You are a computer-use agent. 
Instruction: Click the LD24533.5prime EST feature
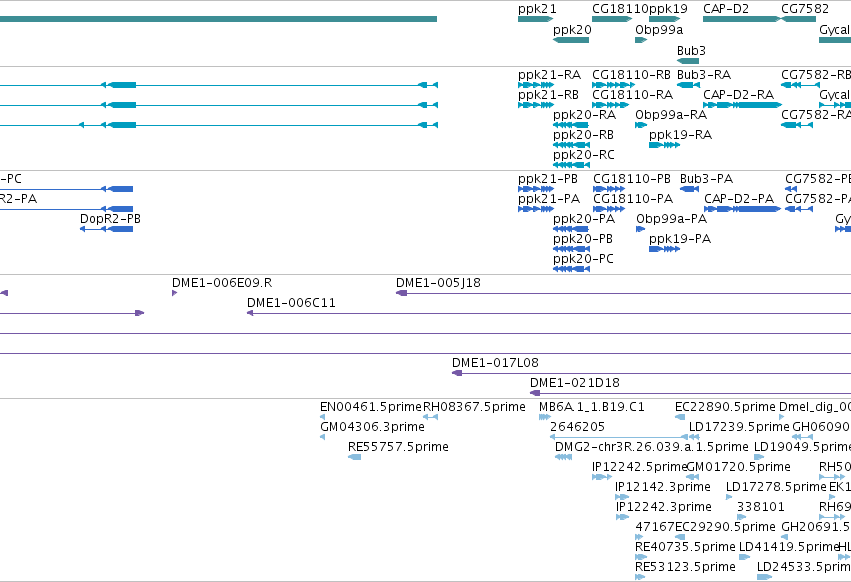[764, 578]
